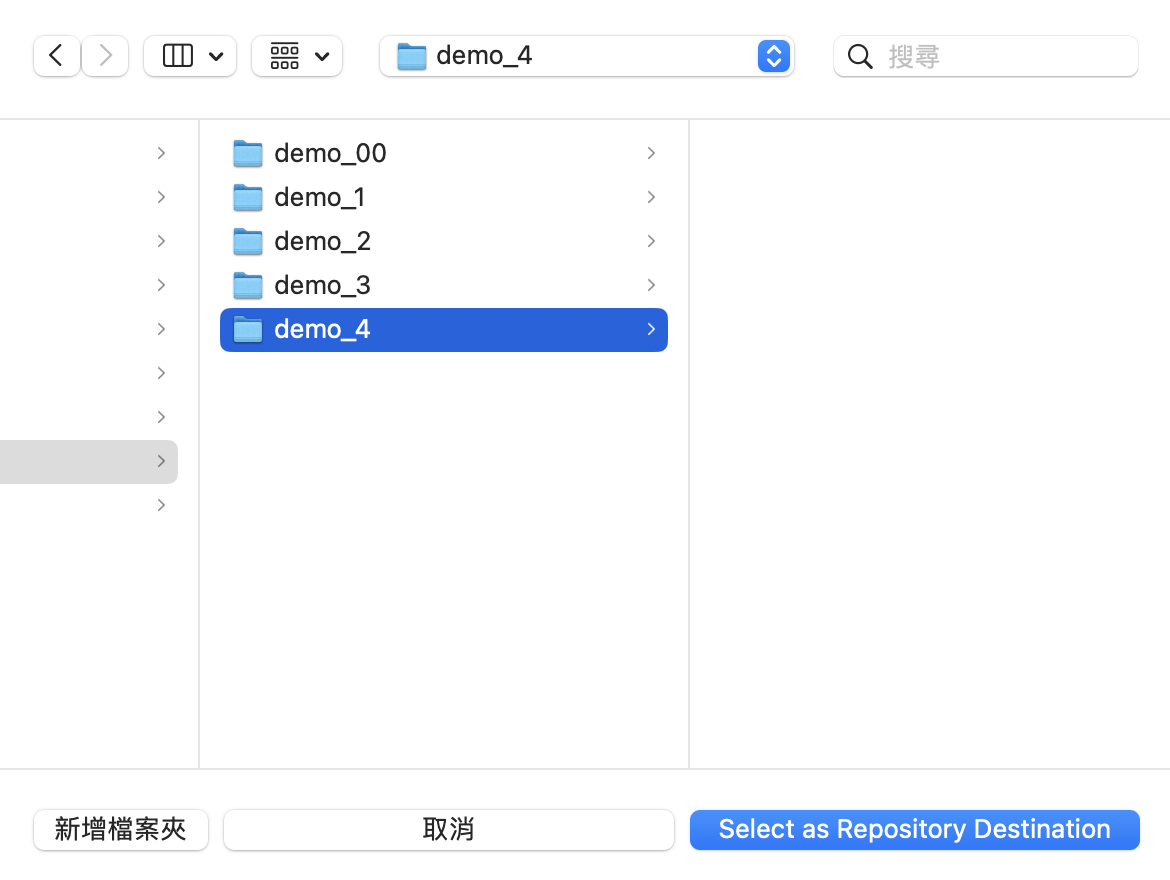Viewport: 1170px width, 880px height.
Task: Click Select as Repository Destination
Action: coord(914,829)
